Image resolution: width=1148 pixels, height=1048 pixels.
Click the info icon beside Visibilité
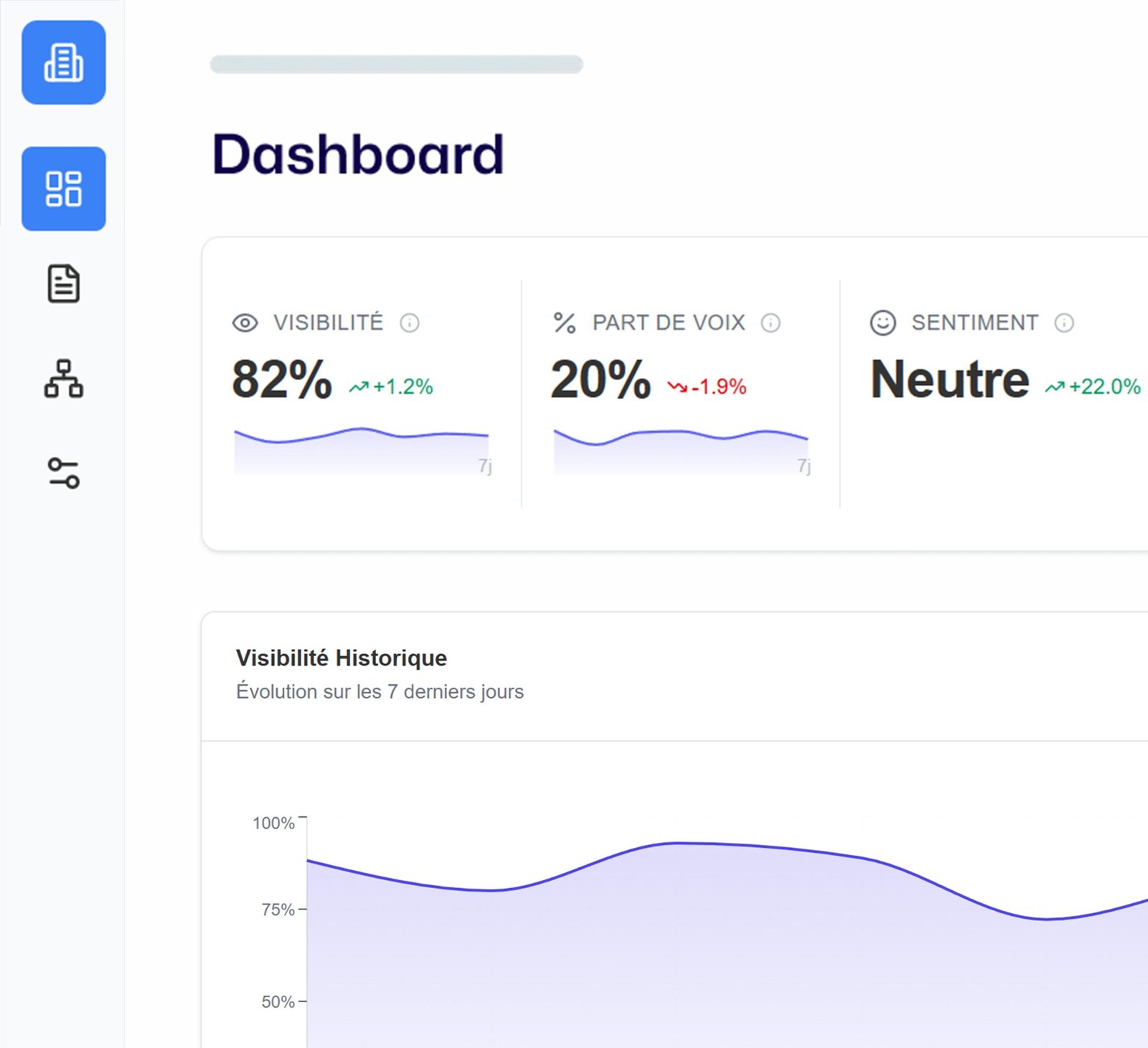pyautogui.click(x=410, y=323)
